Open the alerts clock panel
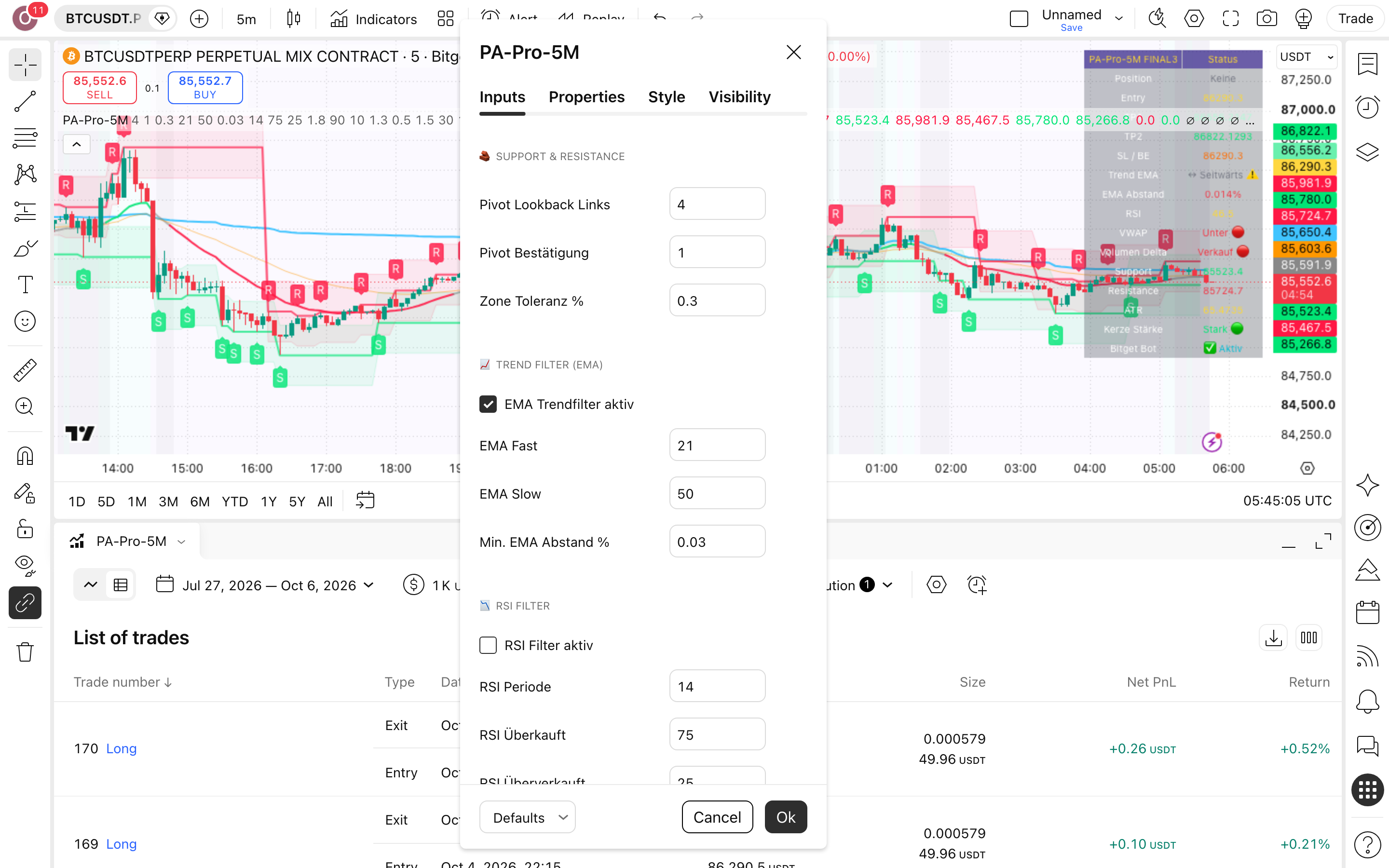The height and width of the screenshot is (868, 1389). [x=1368, y=107]
